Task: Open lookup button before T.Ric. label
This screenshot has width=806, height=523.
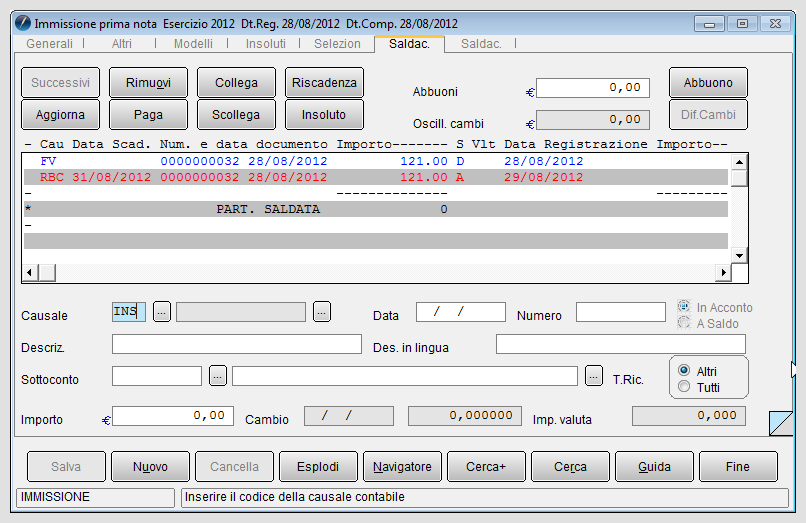Action: (594, 376)
